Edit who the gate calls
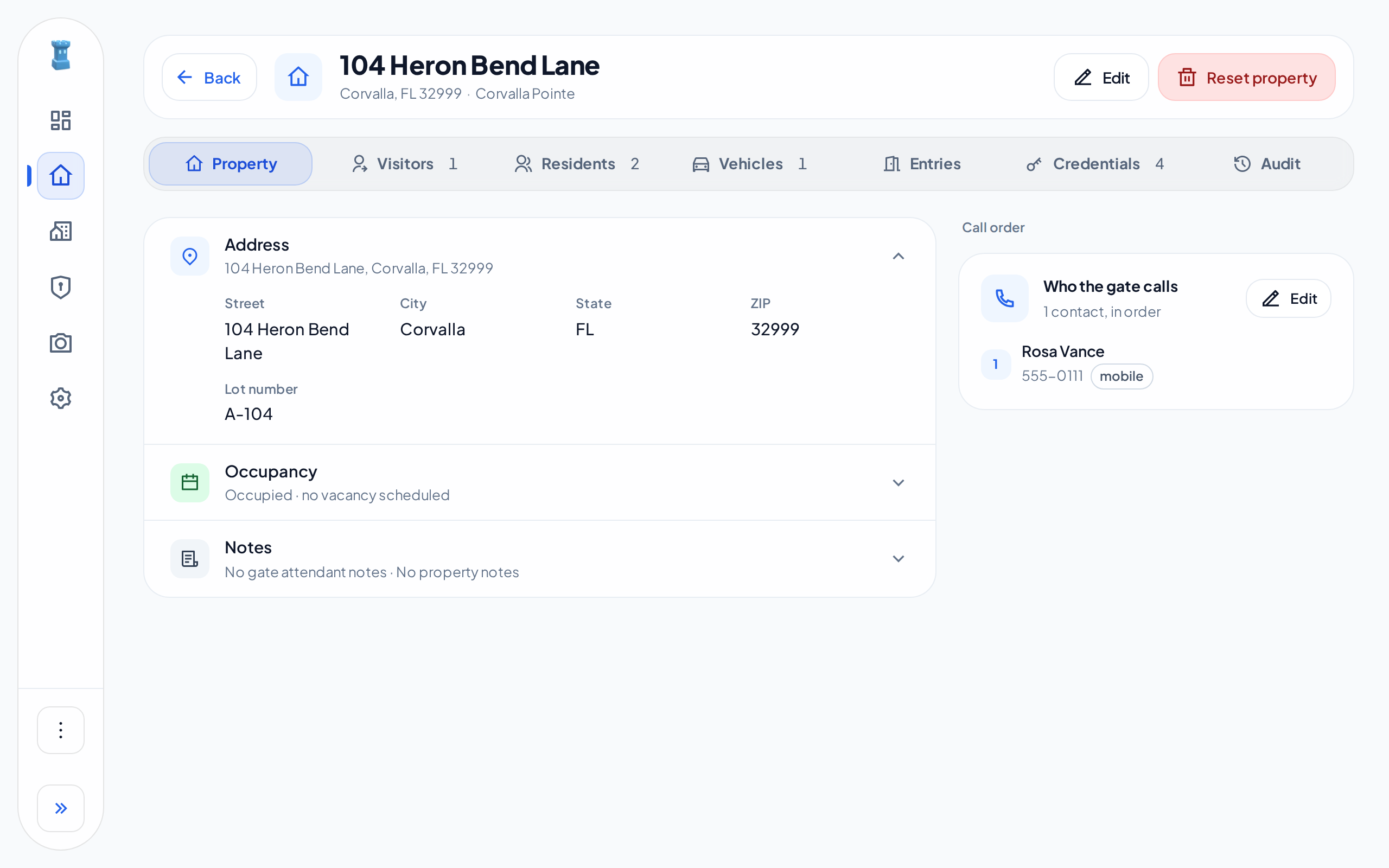The height and width of the screenshot is (868, 1389). click(1288, 298)
